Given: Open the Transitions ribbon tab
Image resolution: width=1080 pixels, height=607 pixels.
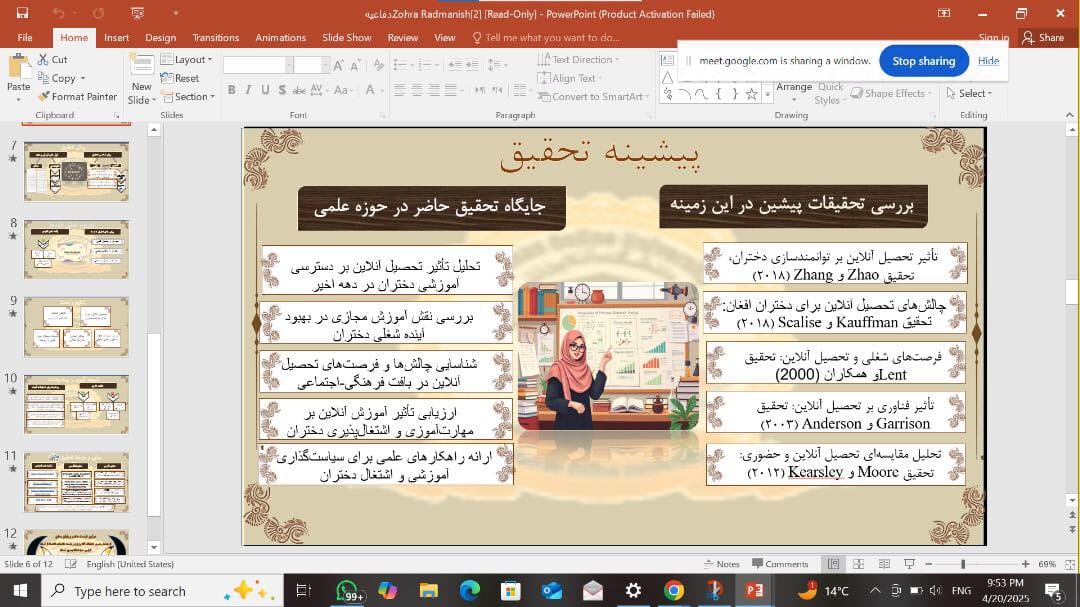Looking at the screenshot, I should point(215,38).
